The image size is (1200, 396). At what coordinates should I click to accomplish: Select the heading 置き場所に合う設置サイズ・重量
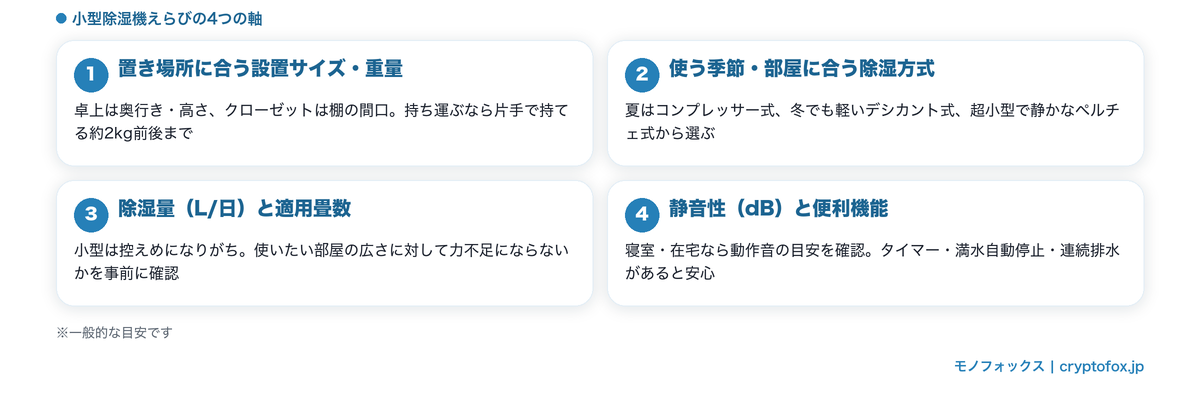[260, 70]
